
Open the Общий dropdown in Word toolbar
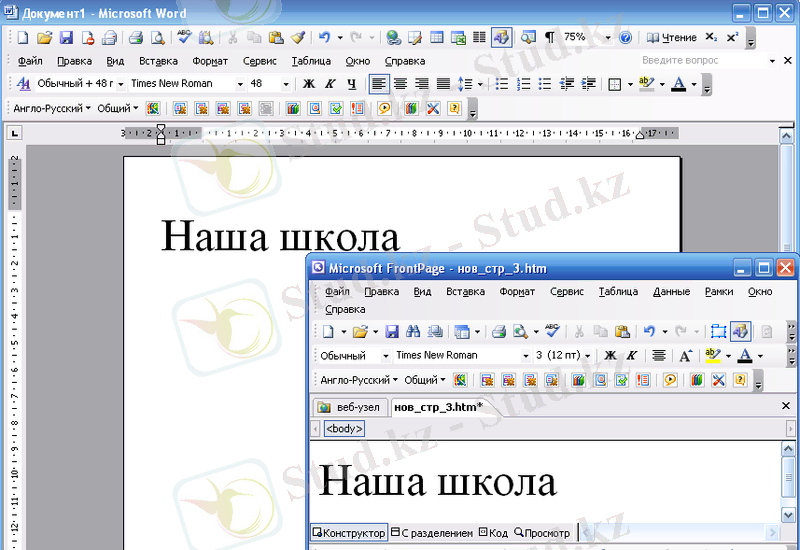117,108
